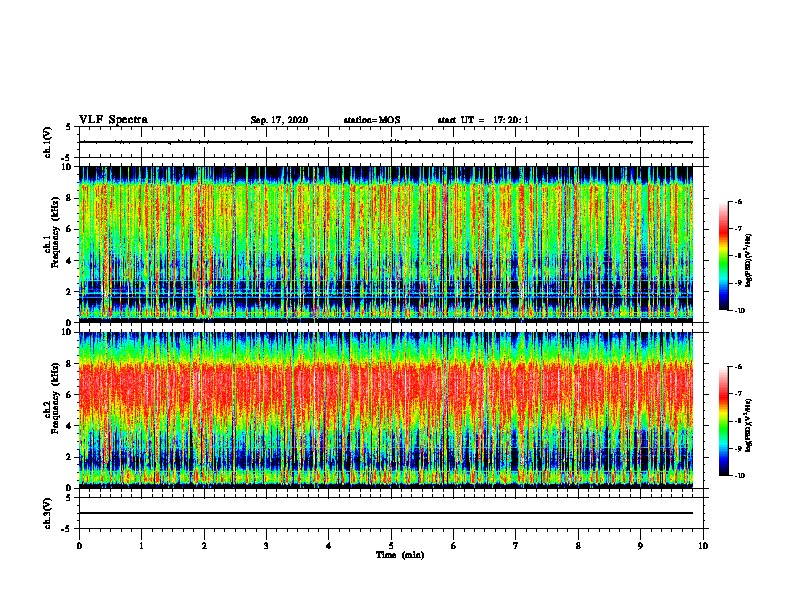Viewport: 792px width, 612px height.
Task: Click the "4" kHz tick on ch.1 axis
Action: tap(69, 261)
